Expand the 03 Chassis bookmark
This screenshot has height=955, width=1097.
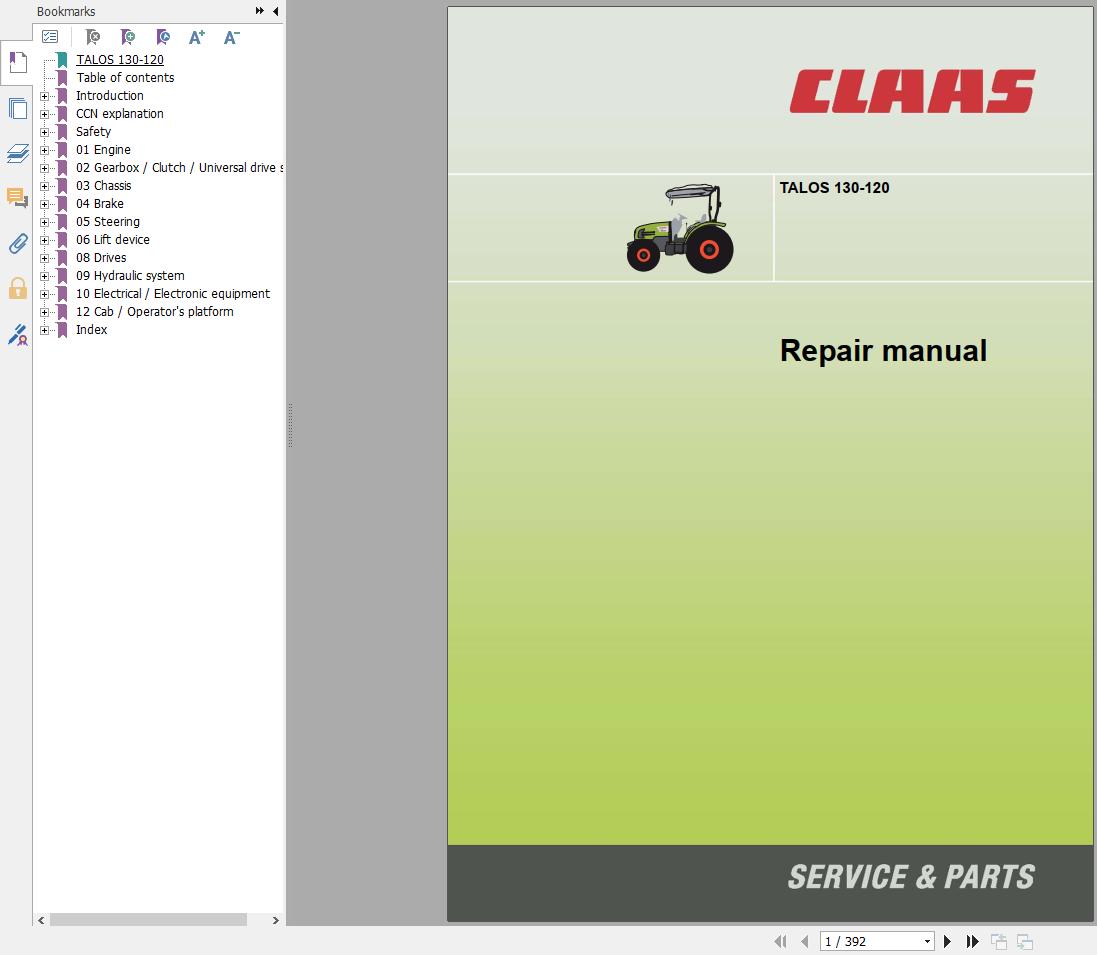44,186
